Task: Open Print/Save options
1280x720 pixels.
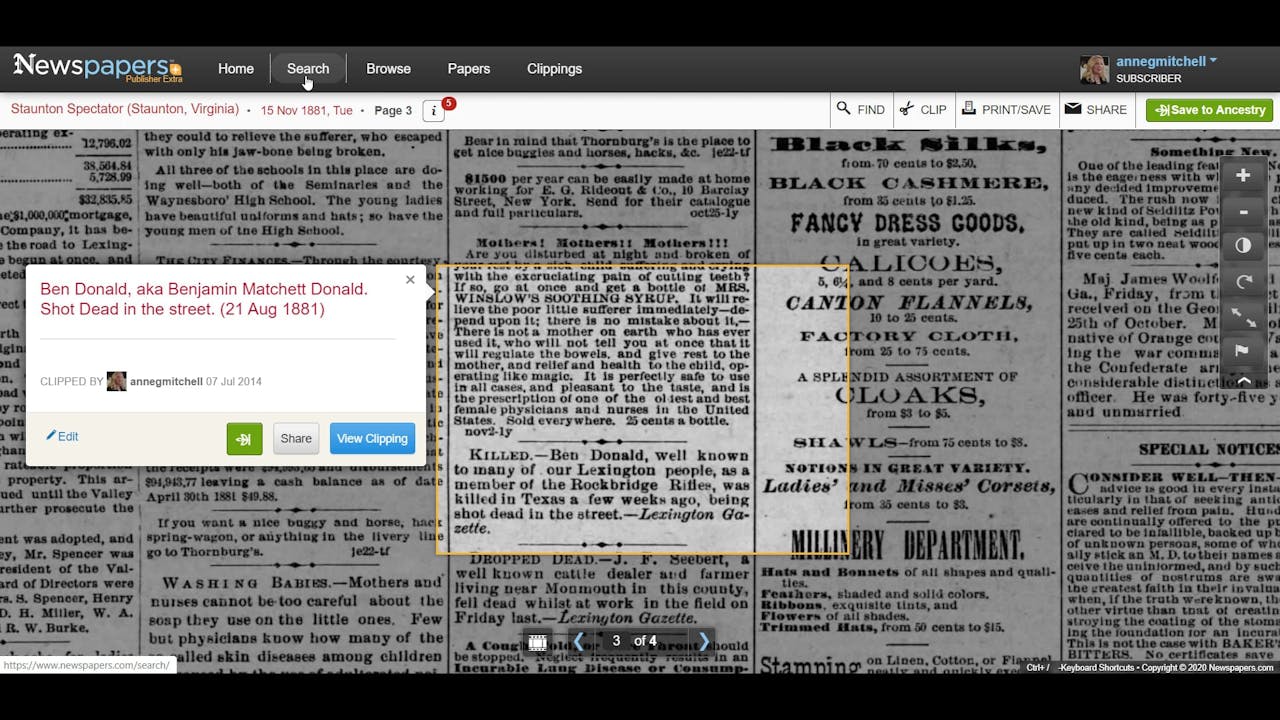Action: point(1006,109)
